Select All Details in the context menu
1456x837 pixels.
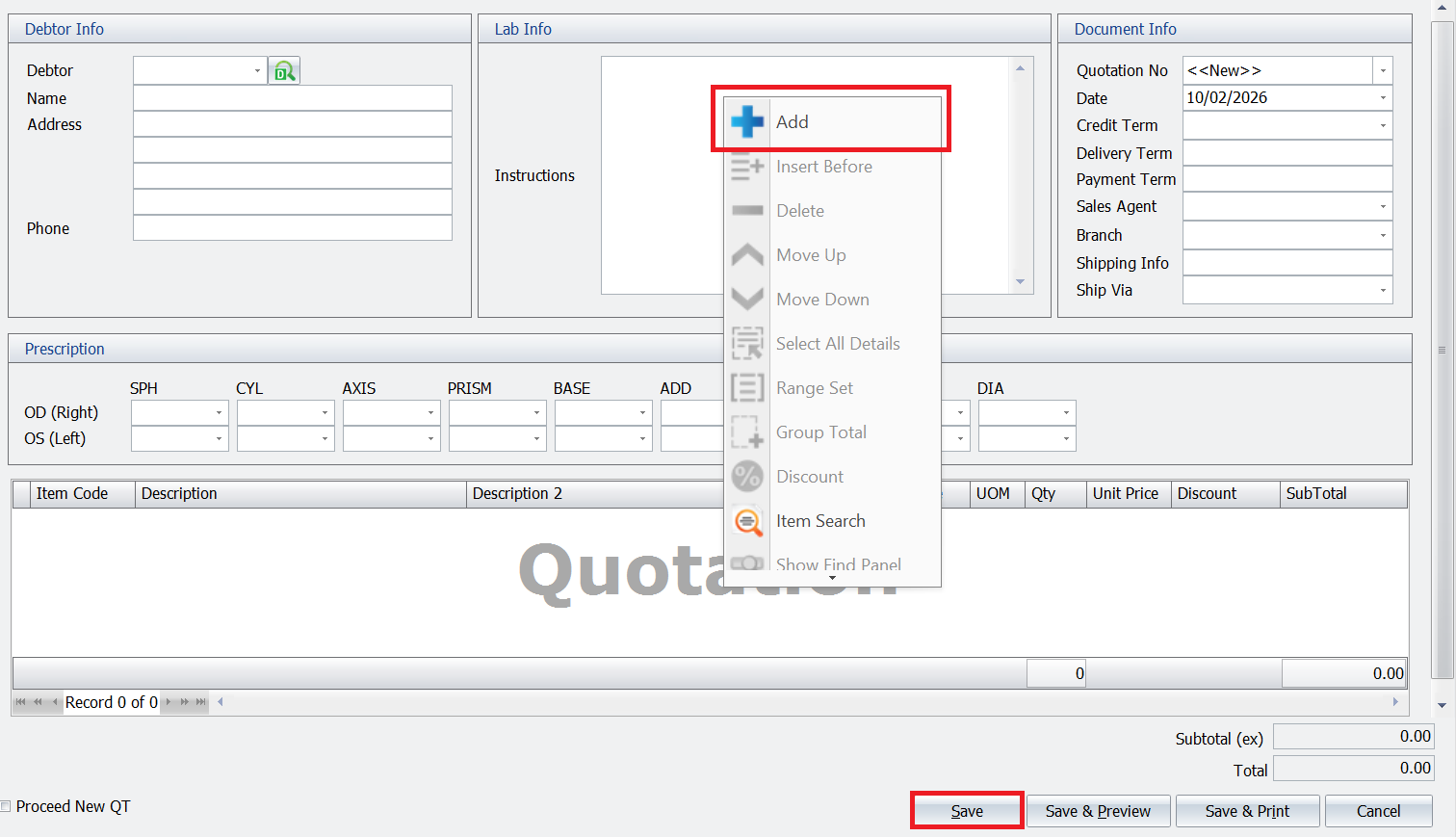tap(838, 343)
